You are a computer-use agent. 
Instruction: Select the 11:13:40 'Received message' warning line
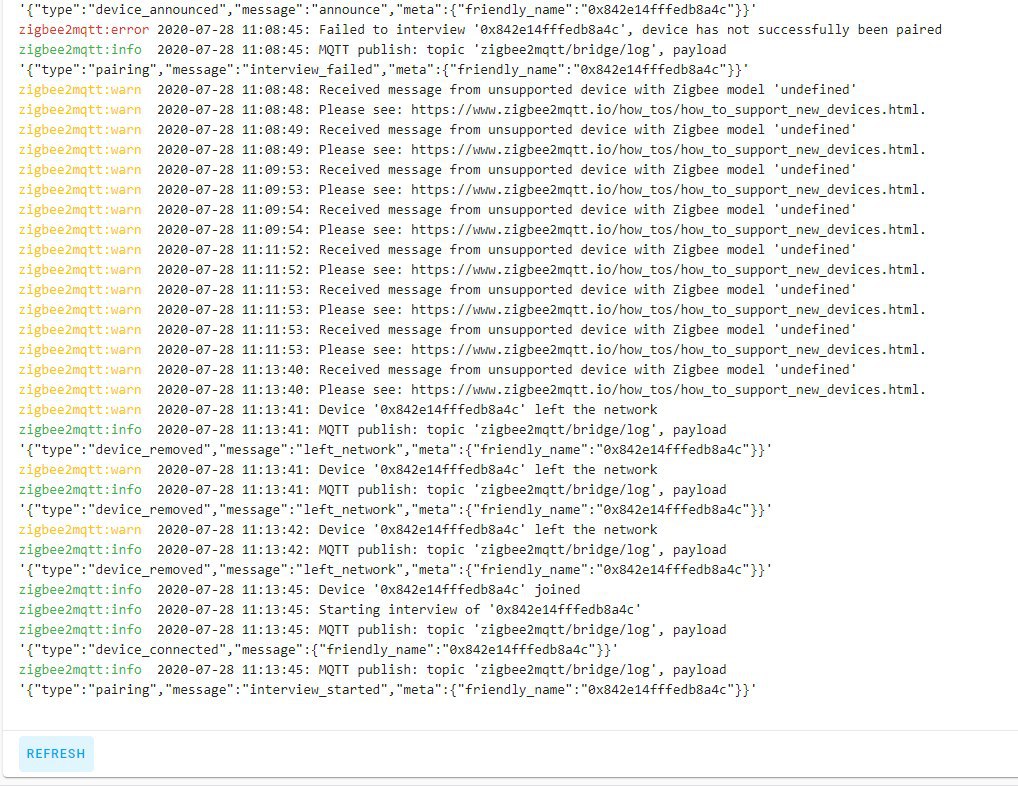tap(438, 370)
